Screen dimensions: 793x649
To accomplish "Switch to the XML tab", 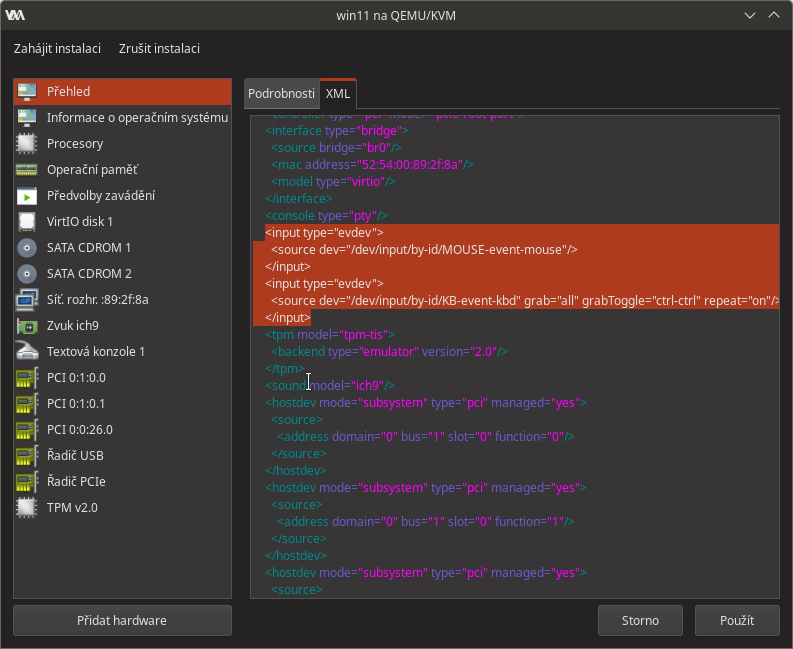I will tap(338, 94).
